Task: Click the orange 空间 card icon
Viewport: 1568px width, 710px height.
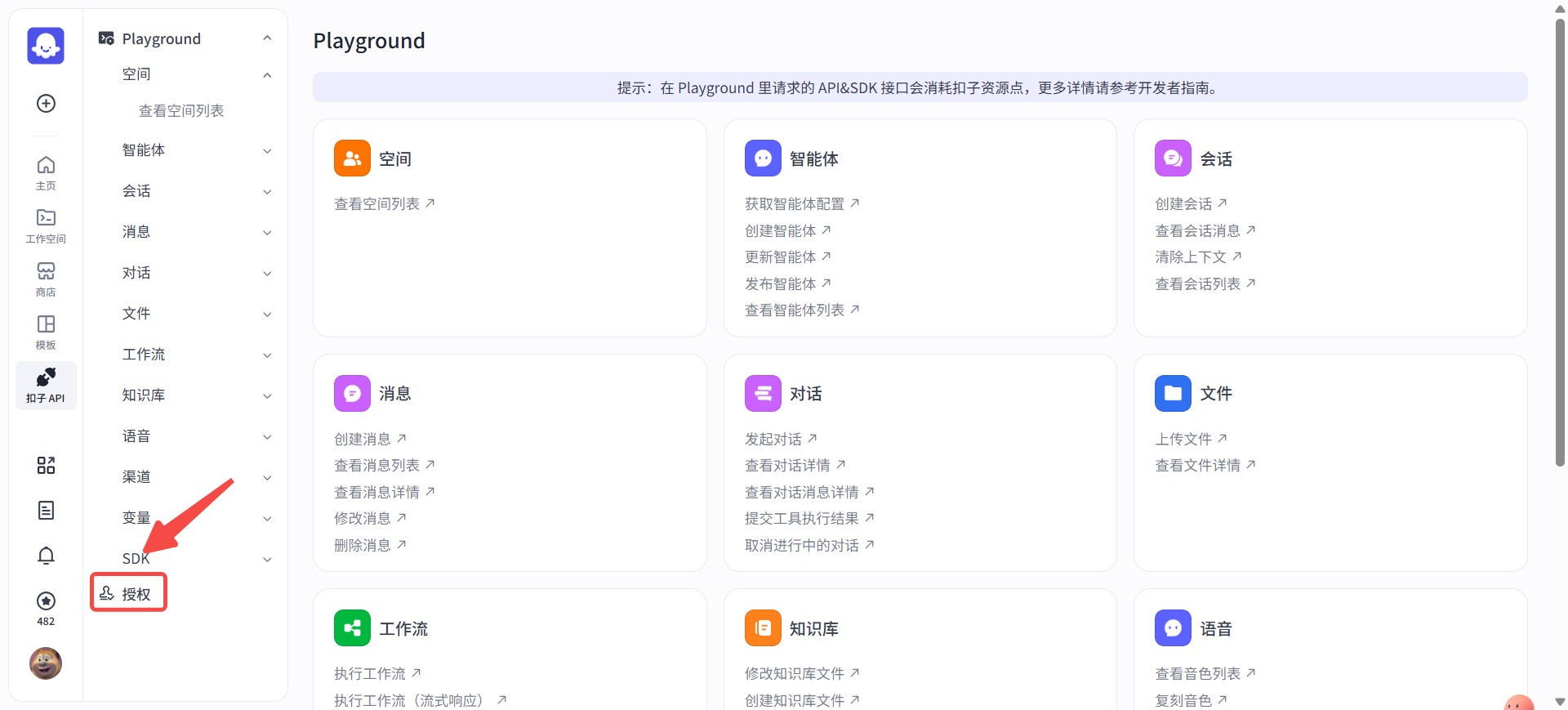Action: coord(352,159)
